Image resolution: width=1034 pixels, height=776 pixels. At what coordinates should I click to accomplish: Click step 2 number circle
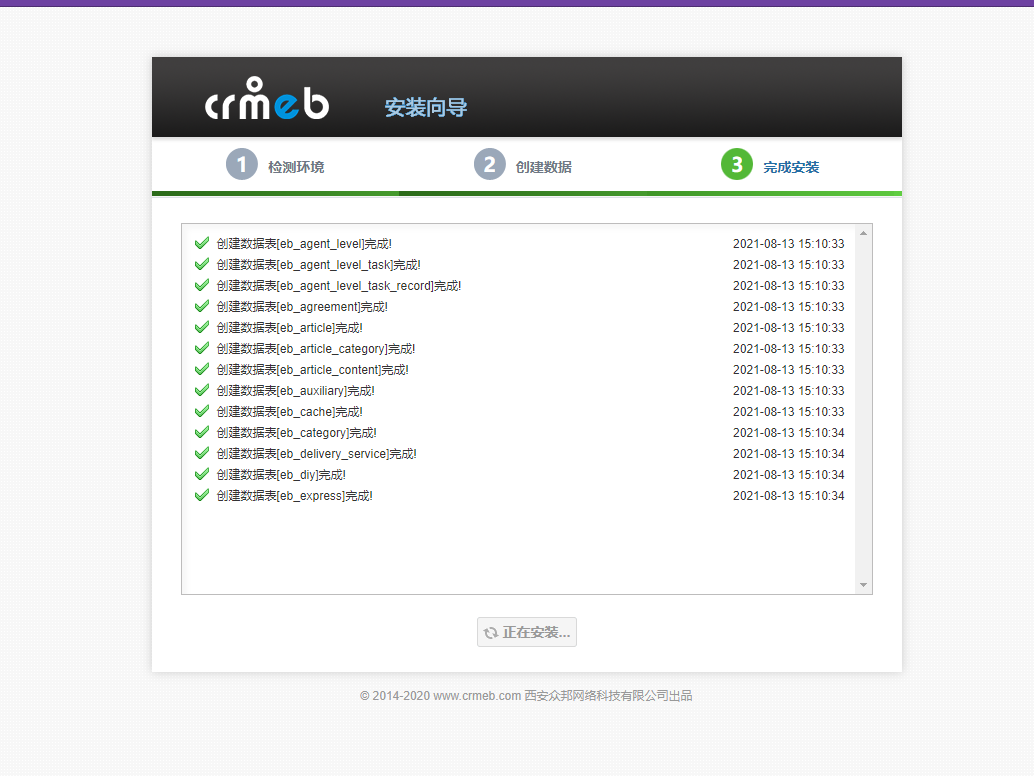coord(490,164)
